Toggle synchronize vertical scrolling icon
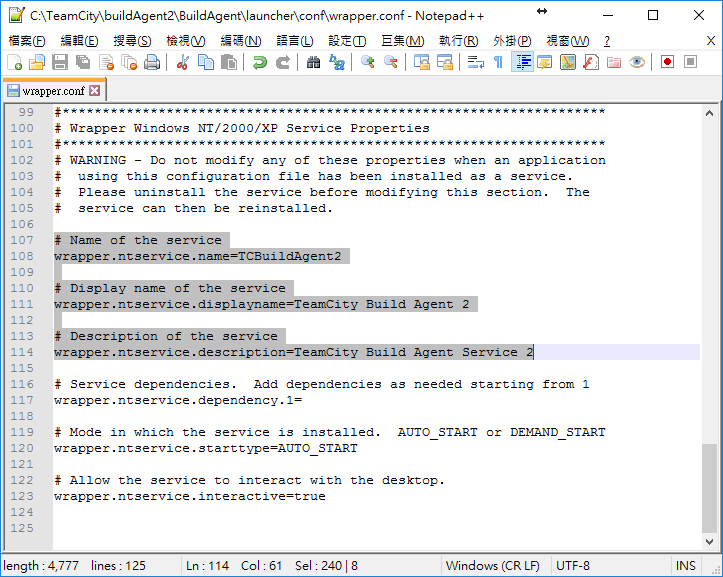 (x=421, y=62)
